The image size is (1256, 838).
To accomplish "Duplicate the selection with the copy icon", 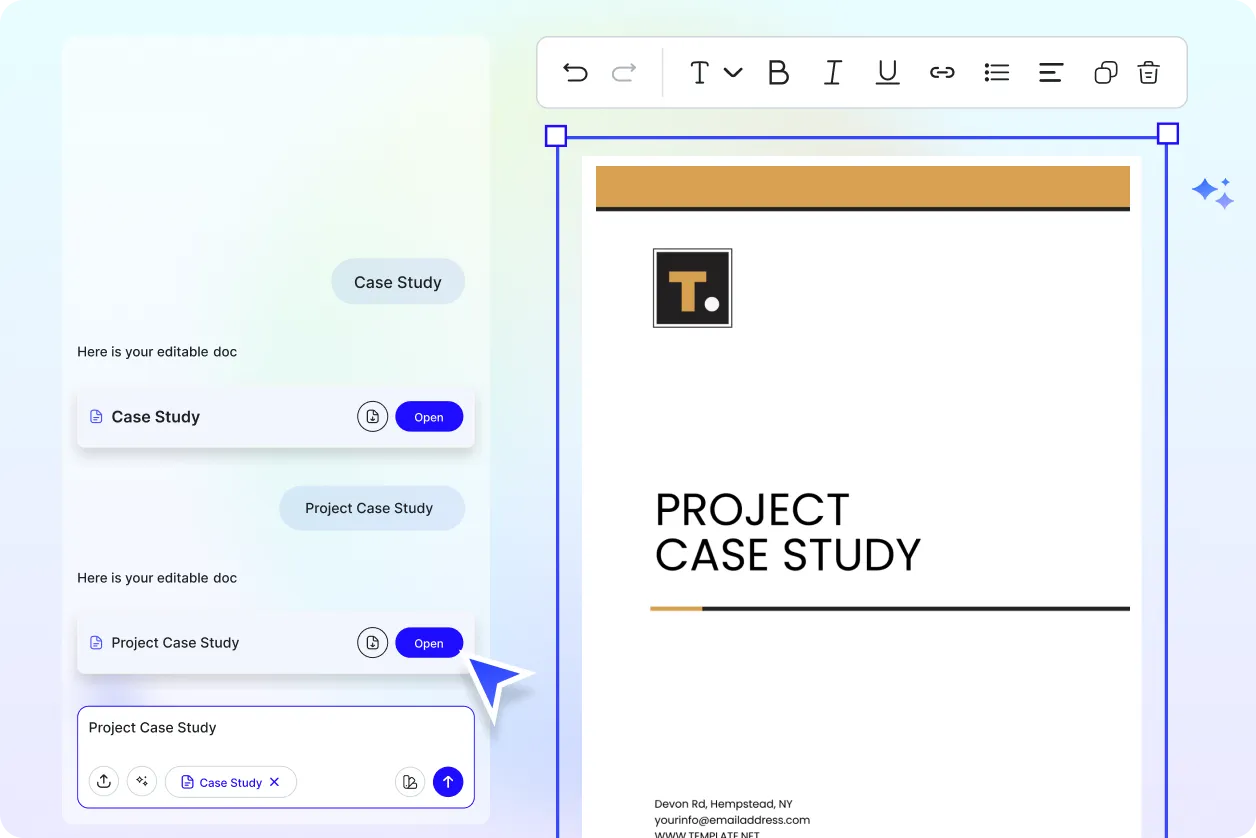I will click(1105, 72).
